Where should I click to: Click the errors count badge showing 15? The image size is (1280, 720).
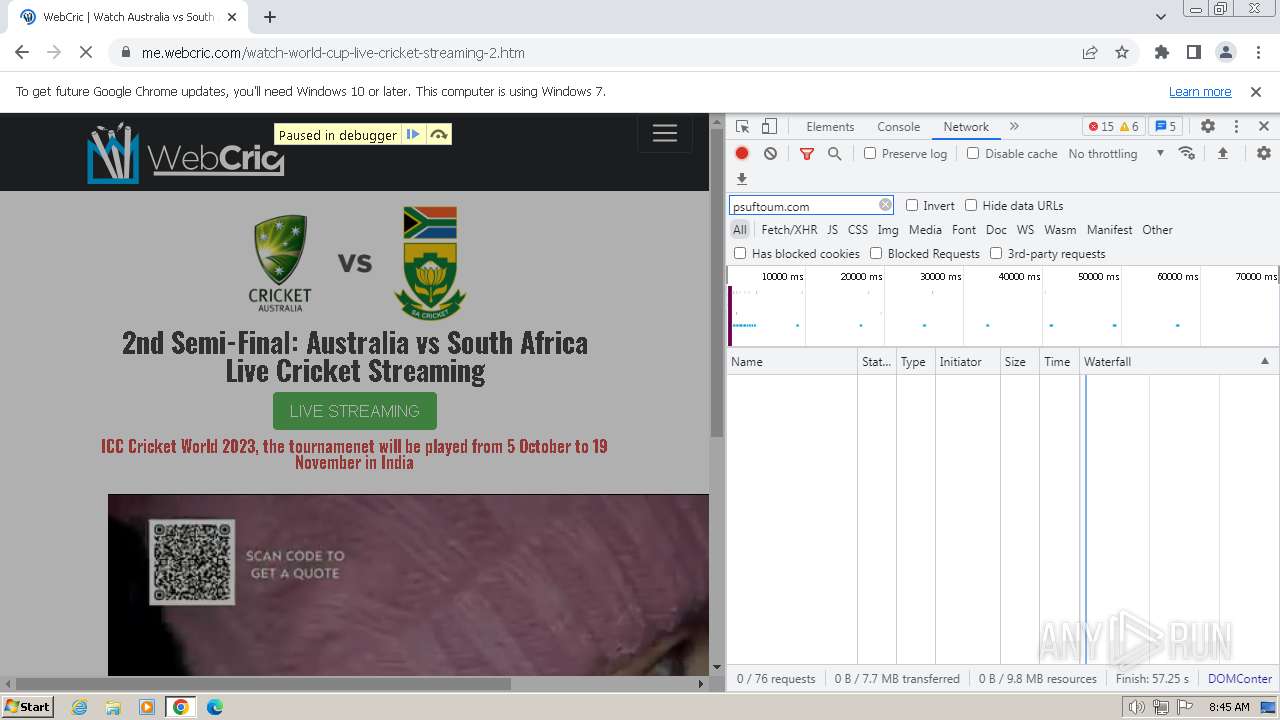tap(1100, 127)
